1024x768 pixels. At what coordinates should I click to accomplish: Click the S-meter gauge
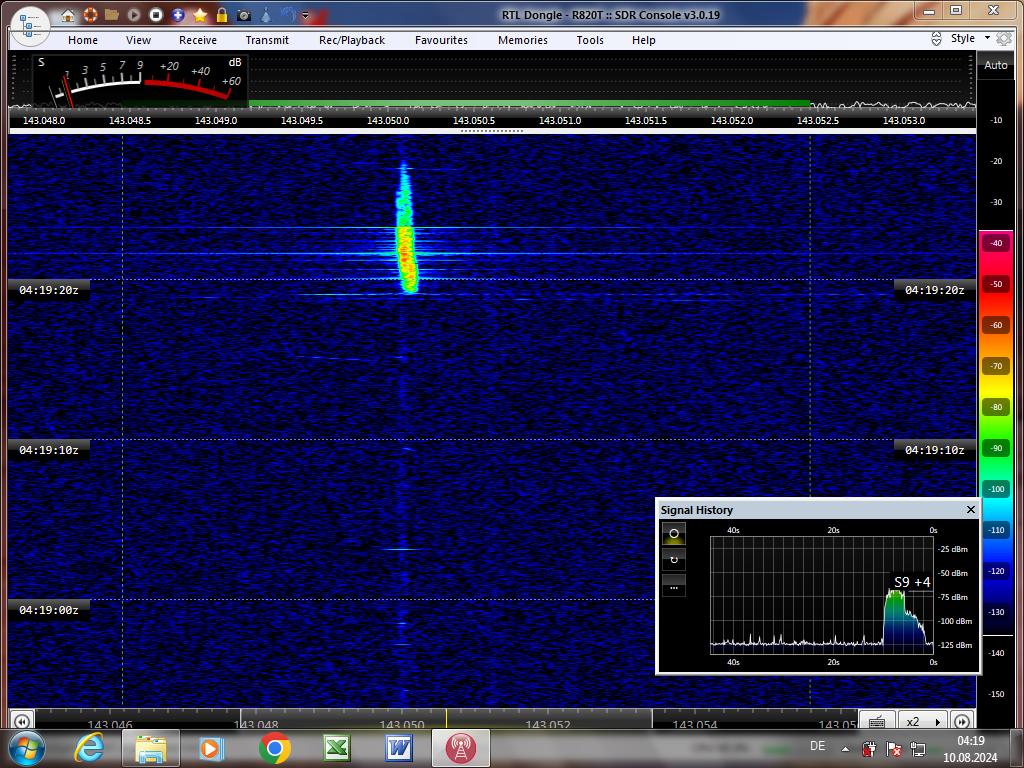(140, 80)
